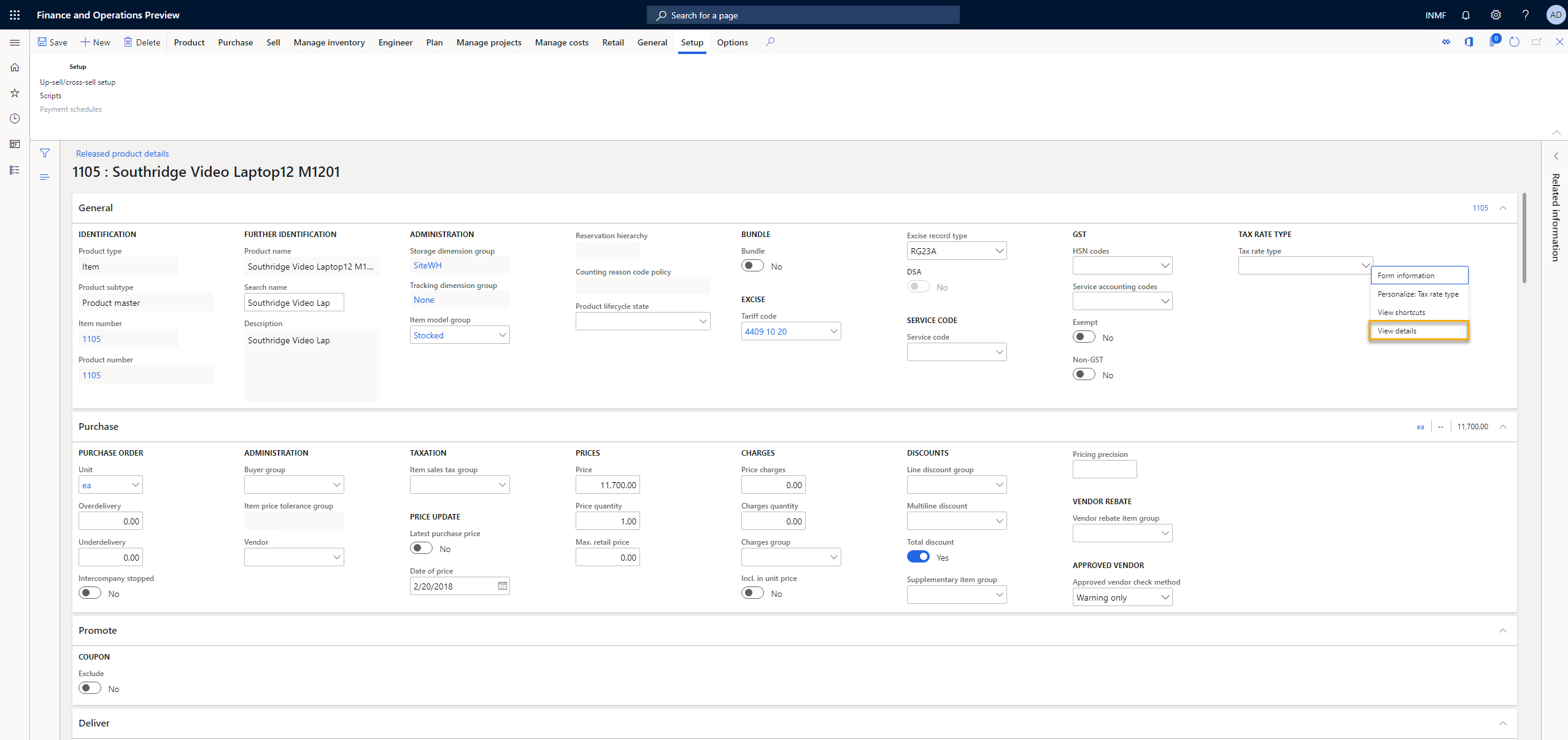This screenshot has height=740, width=1568.
Task: Turn off Total discount switch
Action: [x=918, y=557]
